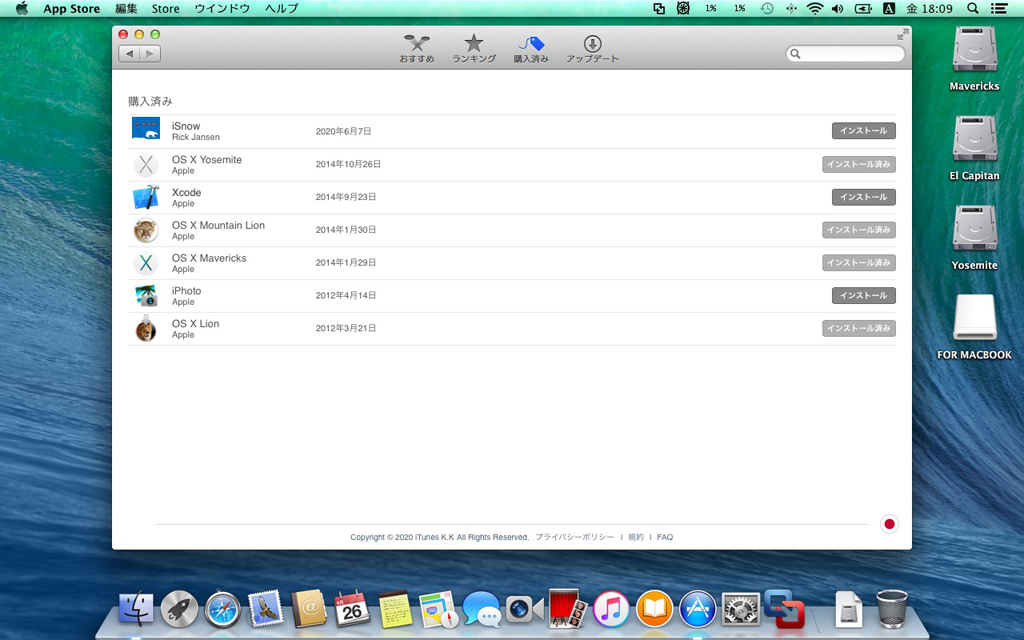Select the 購入済み tag icon

click(530, 48)
